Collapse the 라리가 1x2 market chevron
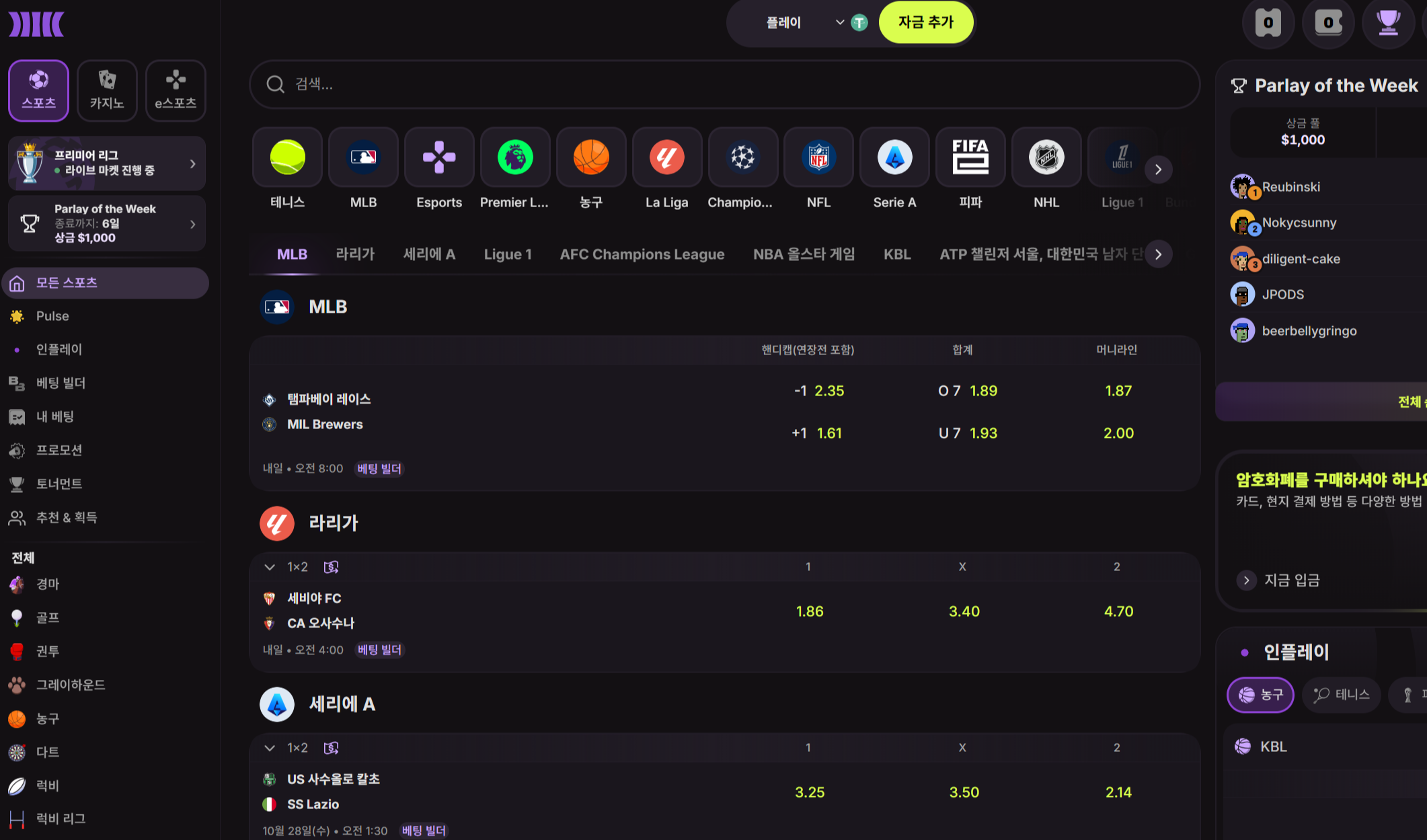 (270, 567)
